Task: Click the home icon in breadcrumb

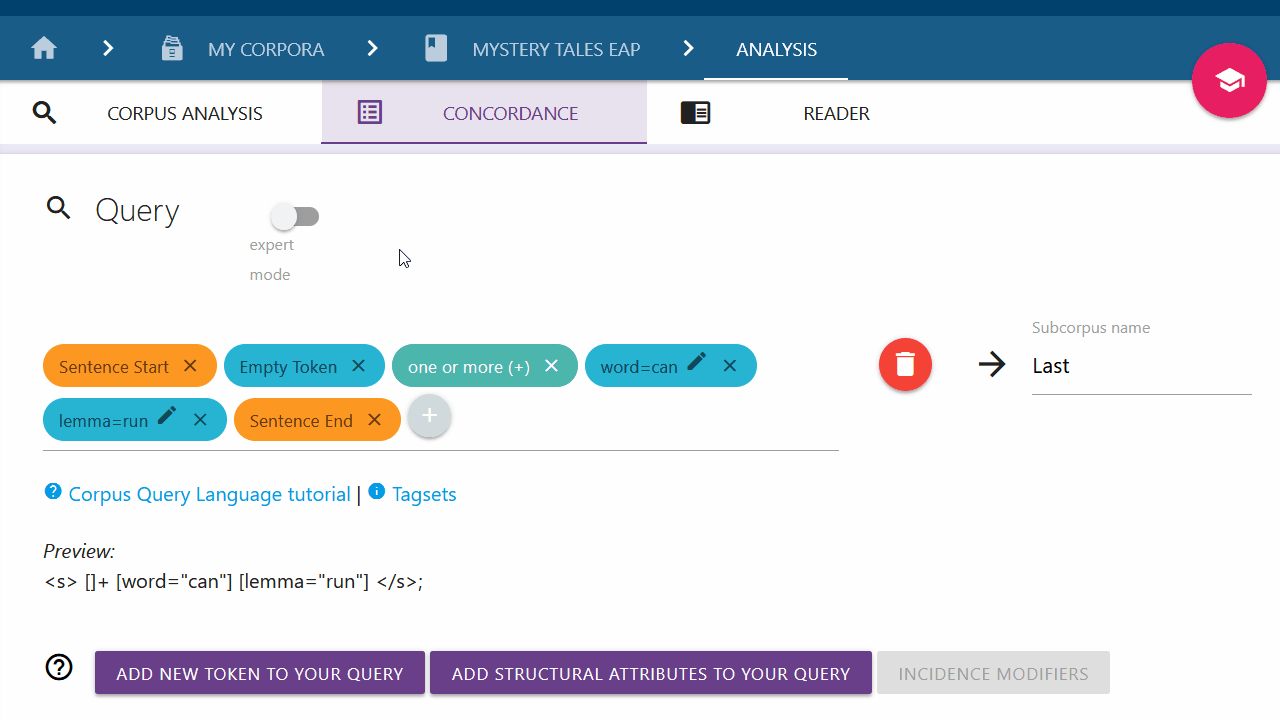Action: coord(43,49)
